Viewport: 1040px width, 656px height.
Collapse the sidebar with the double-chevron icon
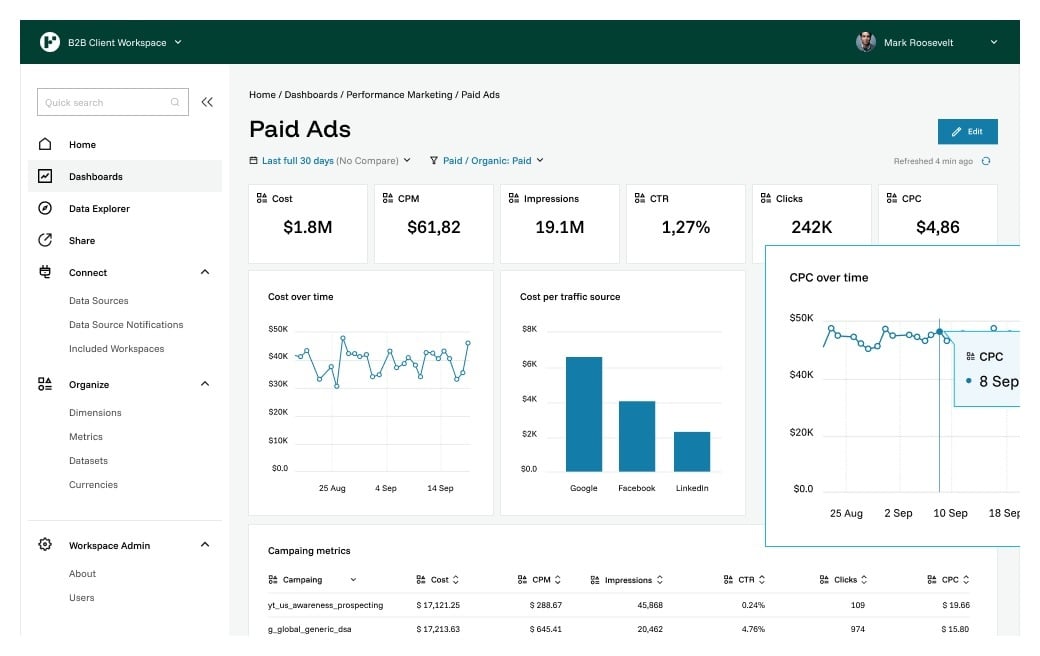[x=207, y=101]
